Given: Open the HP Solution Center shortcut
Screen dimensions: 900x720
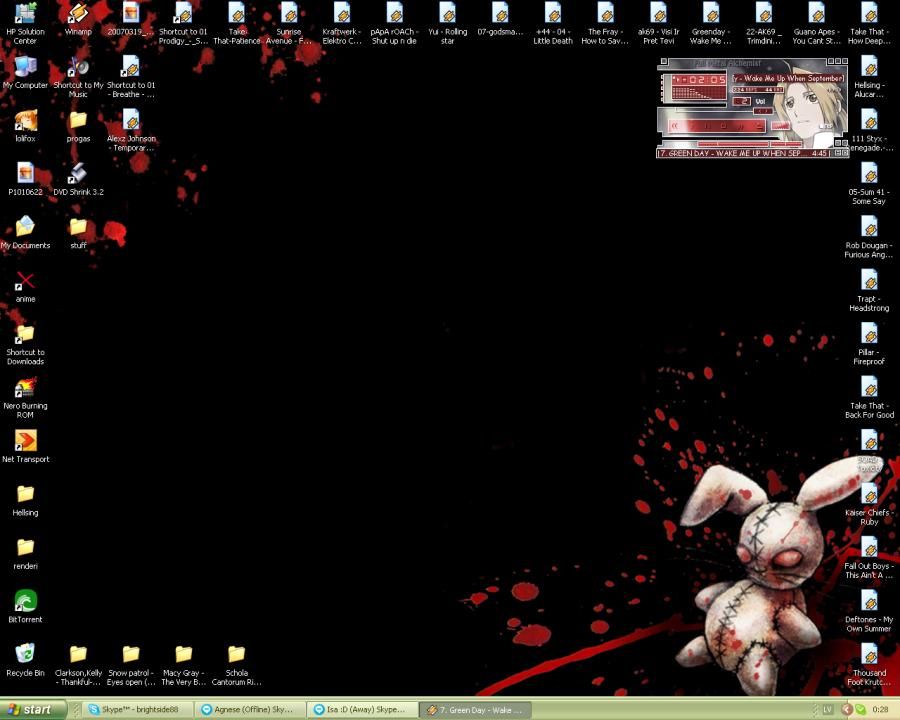Looking at the screenshot, I should [25, 23].
